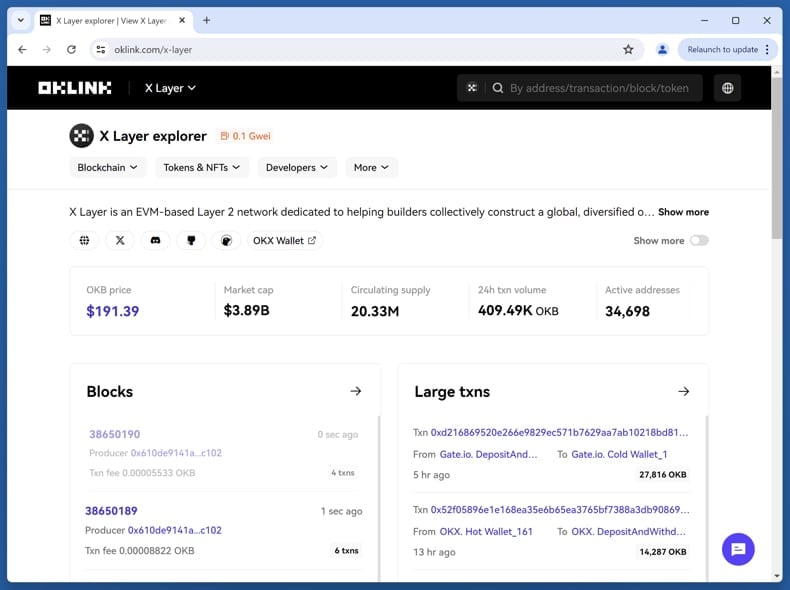The image size is (790, 590).
Task: Click the language globe icon in header
Action: click(x=727, y=88)
